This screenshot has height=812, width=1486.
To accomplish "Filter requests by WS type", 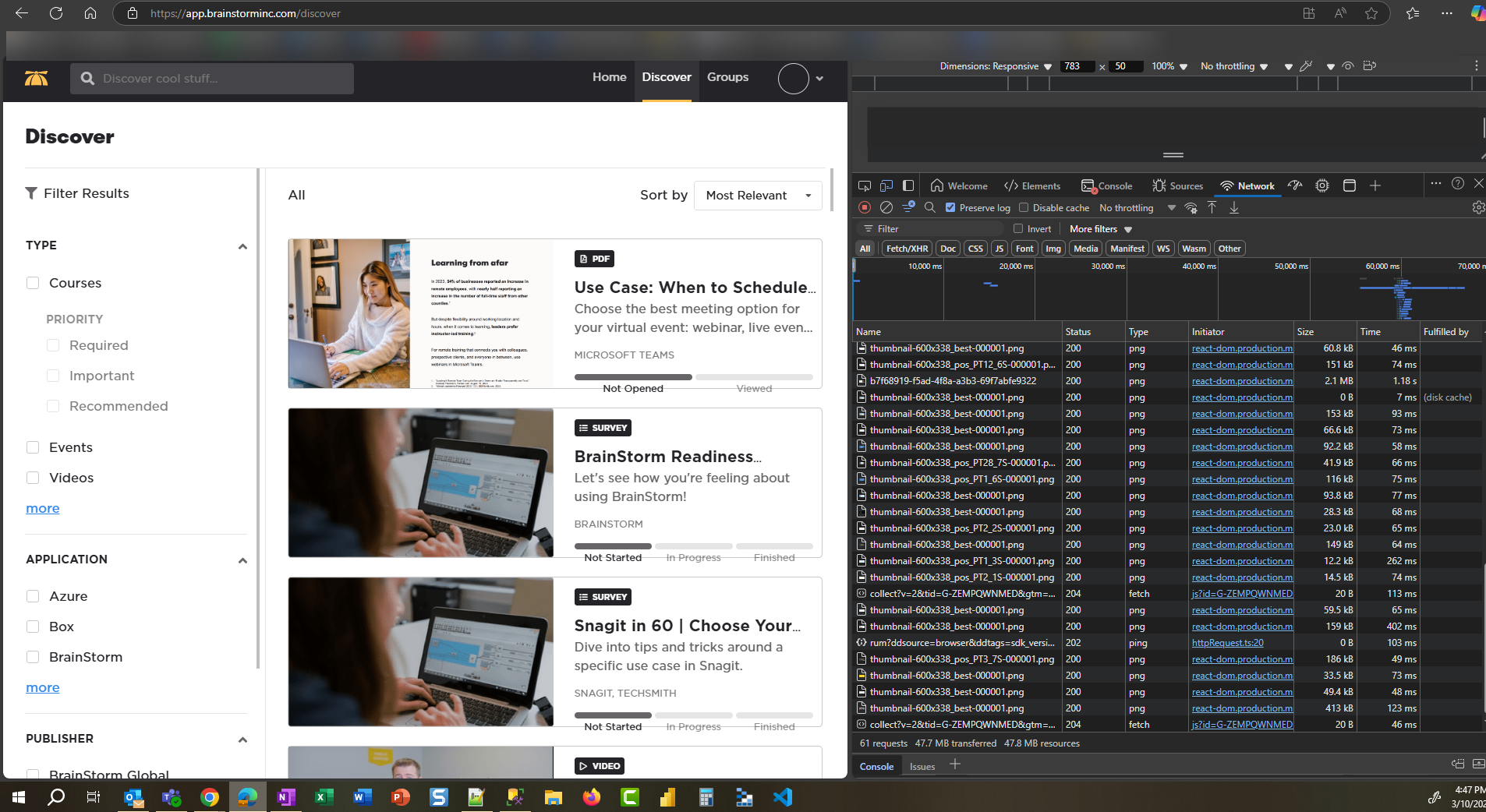I will [1163, 249].
